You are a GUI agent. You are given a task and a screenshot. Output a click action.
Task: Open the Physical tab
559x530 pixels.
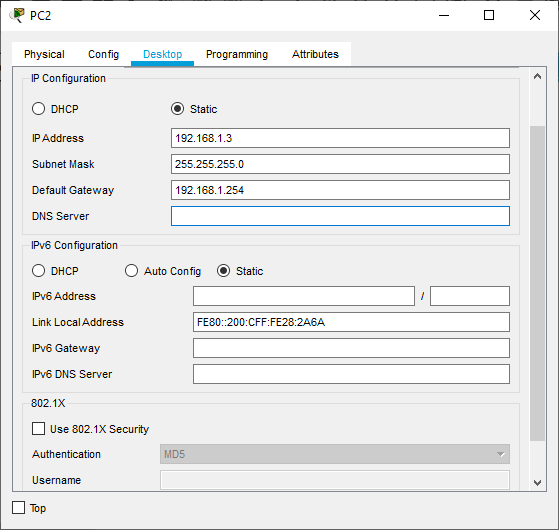44,54
